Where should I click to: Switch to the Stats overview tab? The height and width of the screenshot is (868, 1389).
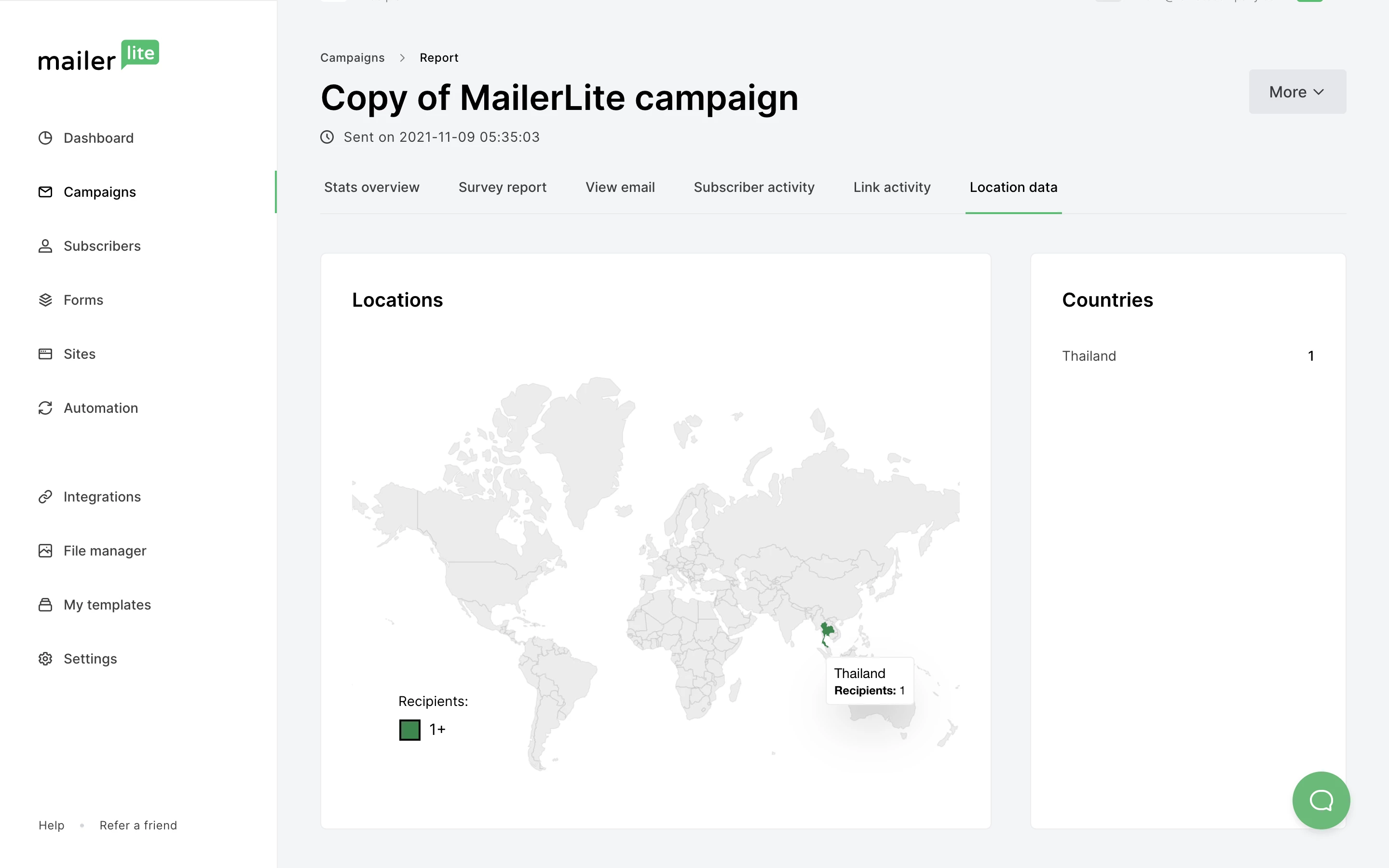[x=371, y=187]
